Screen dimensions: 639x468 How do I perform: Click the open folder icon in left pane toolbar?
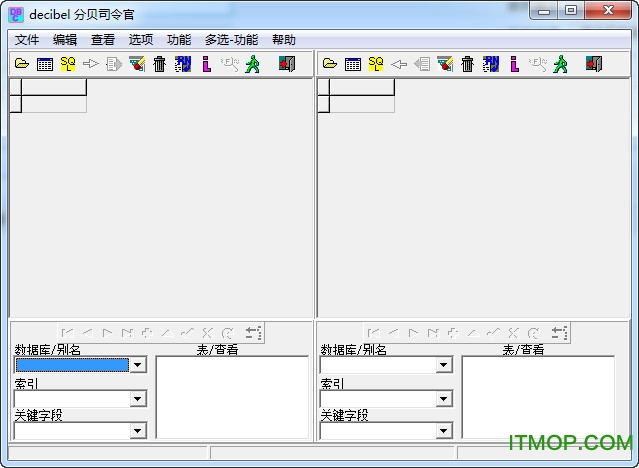22,64
